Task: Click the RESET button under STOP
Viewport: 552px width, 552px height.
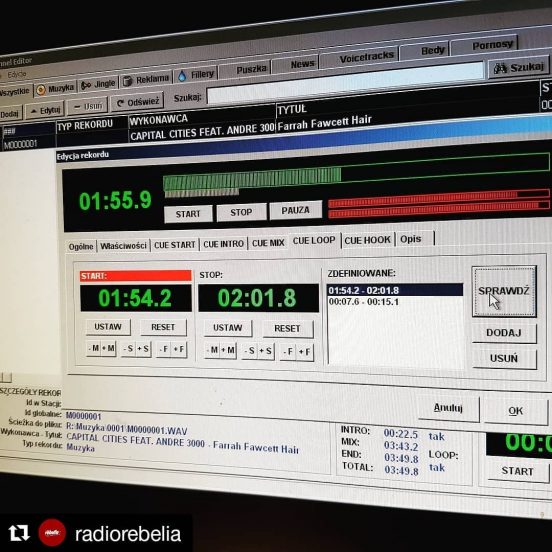Action: coord(287,329)
